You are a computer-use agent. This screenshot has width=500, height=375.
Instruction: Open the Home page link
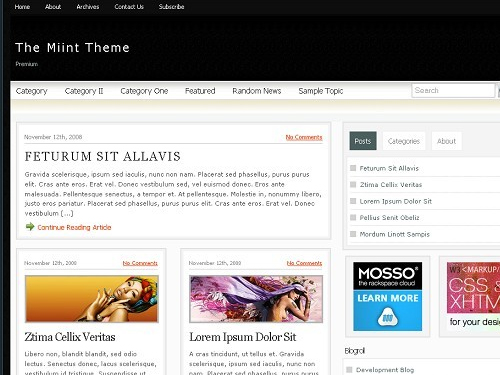22,7
